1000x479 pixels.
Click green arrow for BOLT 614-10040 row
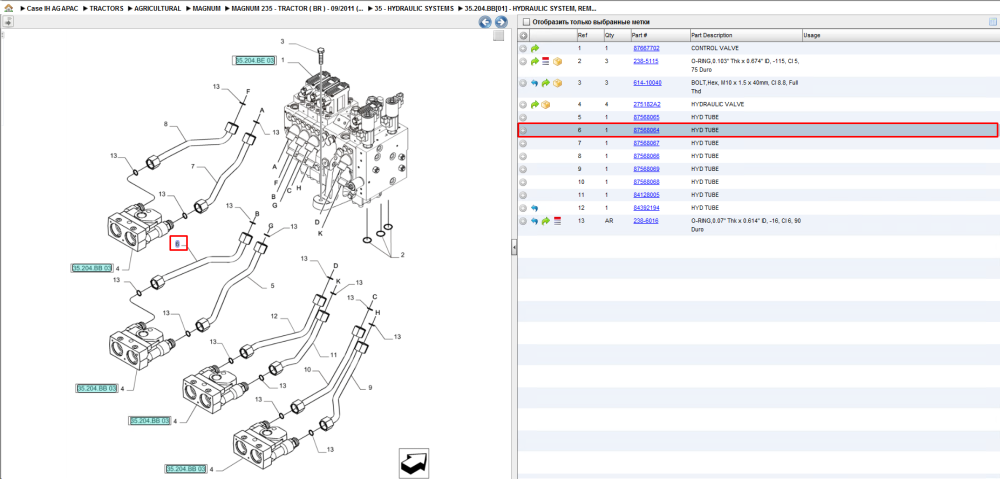[x=546, y=83]
